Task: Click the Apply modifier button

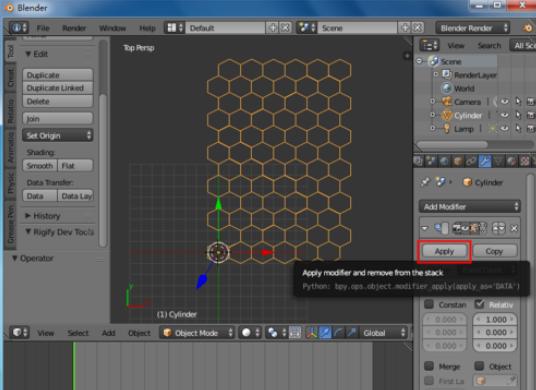Action: (444, 251)
